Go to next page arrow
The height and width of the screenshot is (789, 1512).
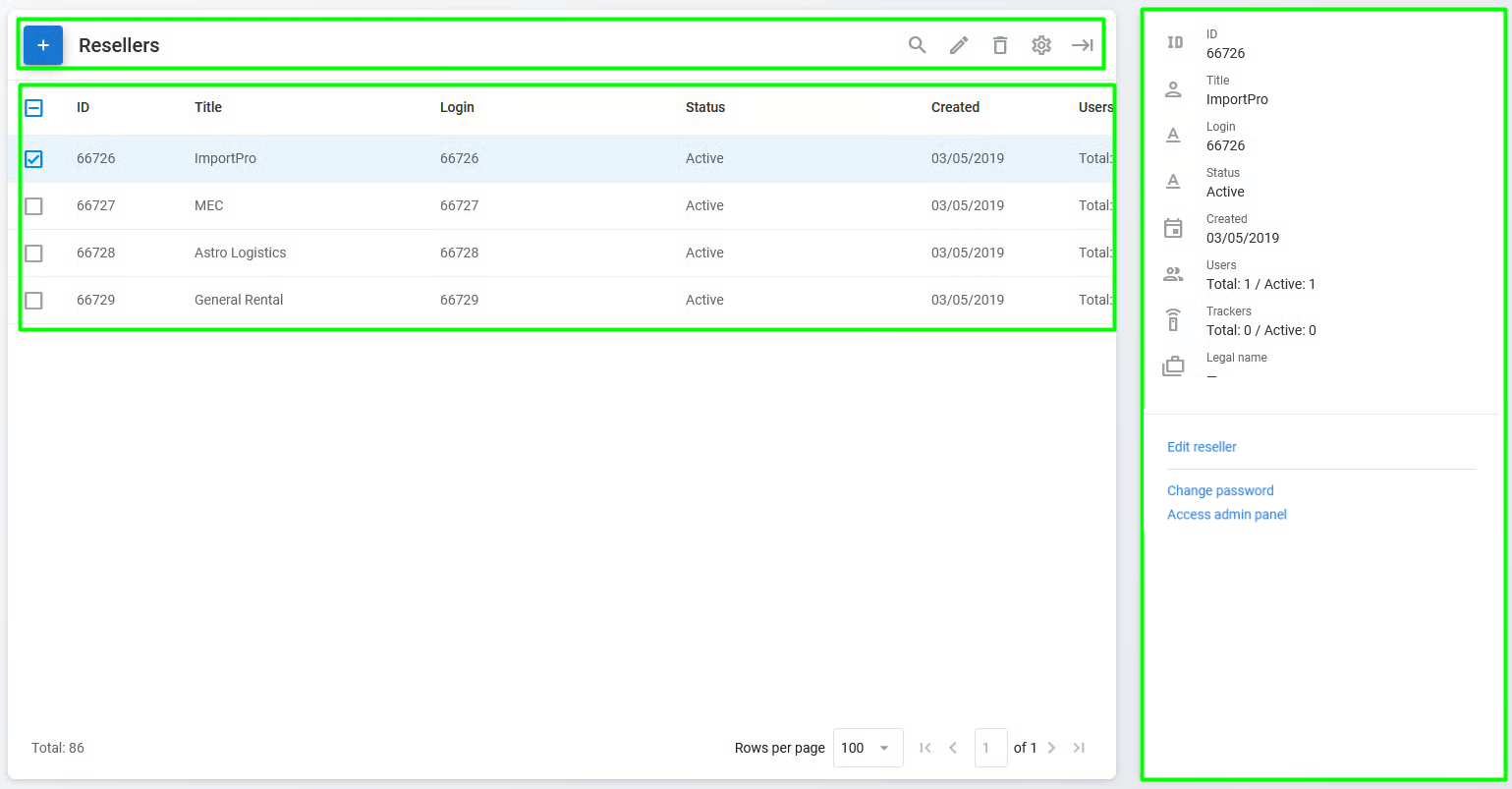(x=1051, y=748)
